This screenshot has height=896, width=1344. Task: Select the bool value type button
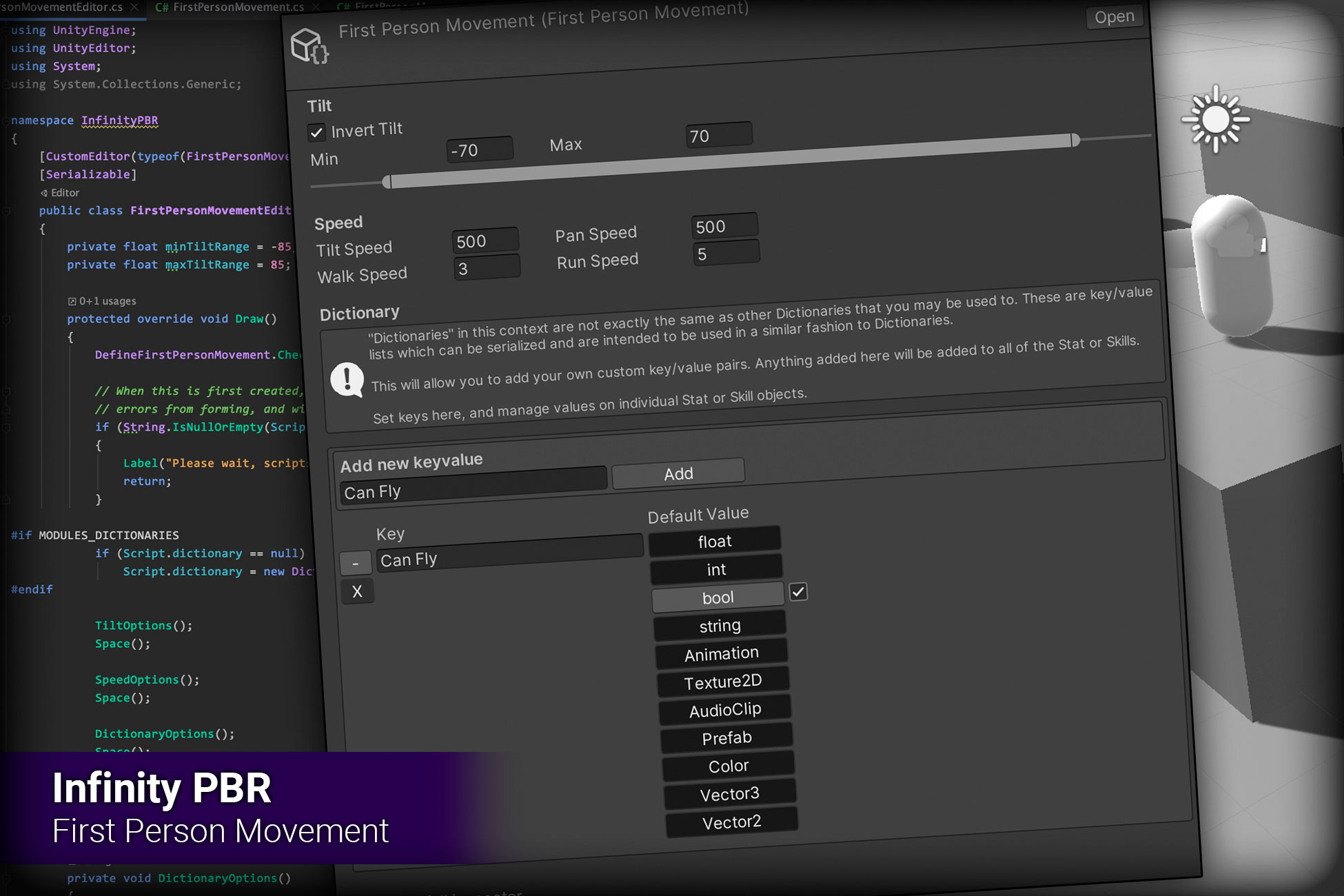(x=717, y=598)
